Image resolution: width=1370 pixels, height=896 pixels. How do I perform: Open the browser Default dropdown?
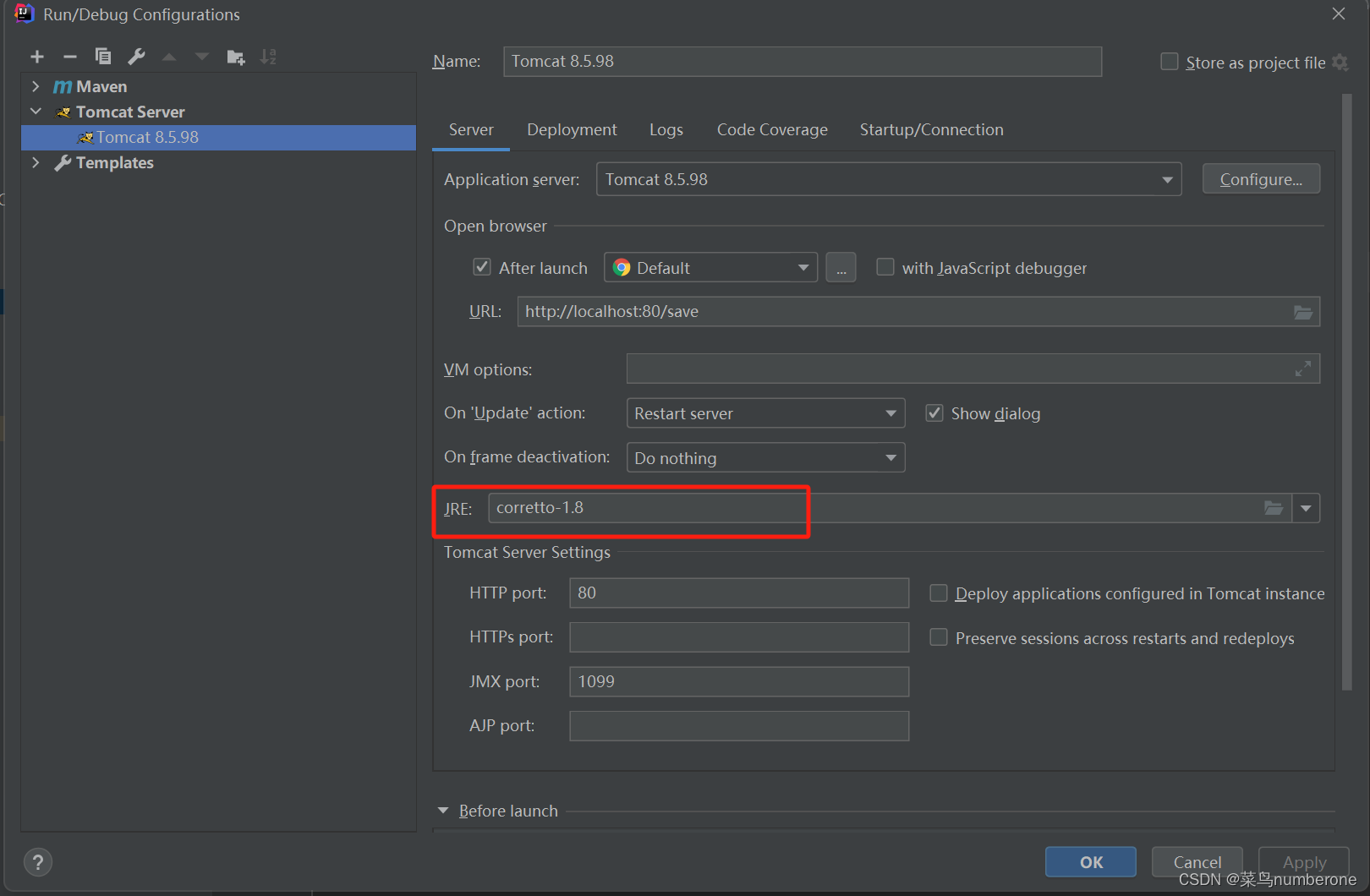tap(710, 268)
